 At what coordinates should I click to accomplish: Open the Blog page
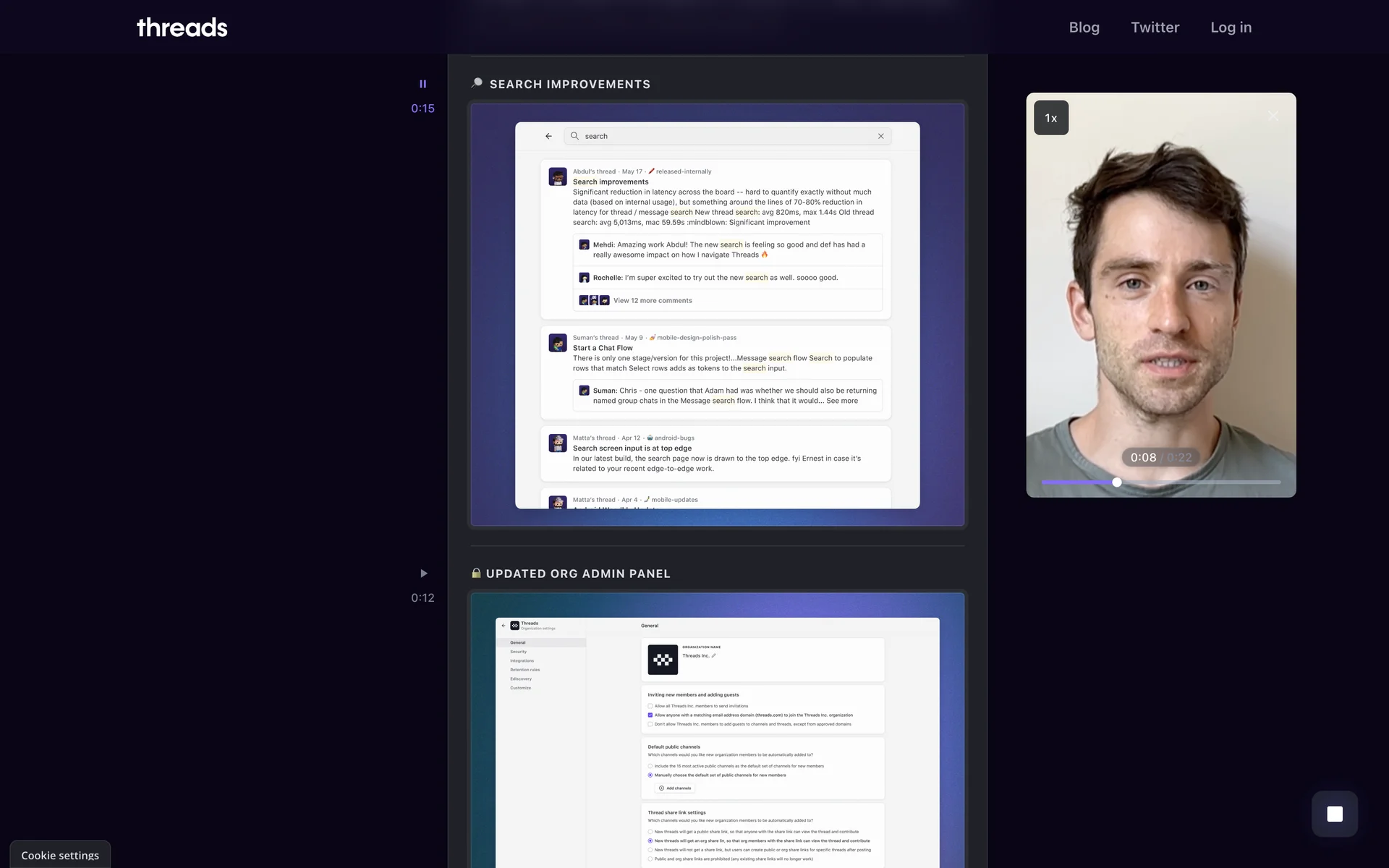(x=1084, y=27)
